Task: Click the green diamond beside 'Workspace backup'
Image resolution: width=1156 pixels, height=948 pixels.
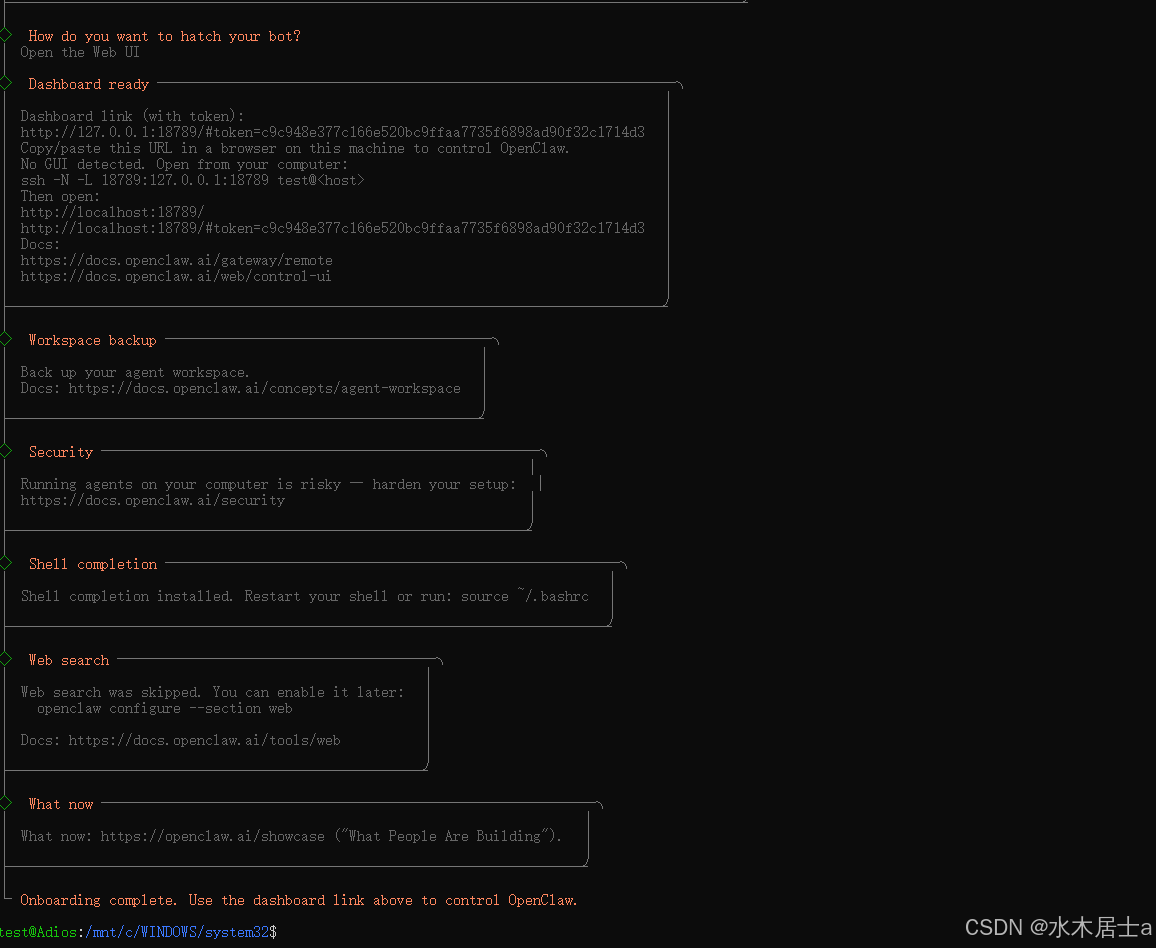Action: tap(5, 339)
